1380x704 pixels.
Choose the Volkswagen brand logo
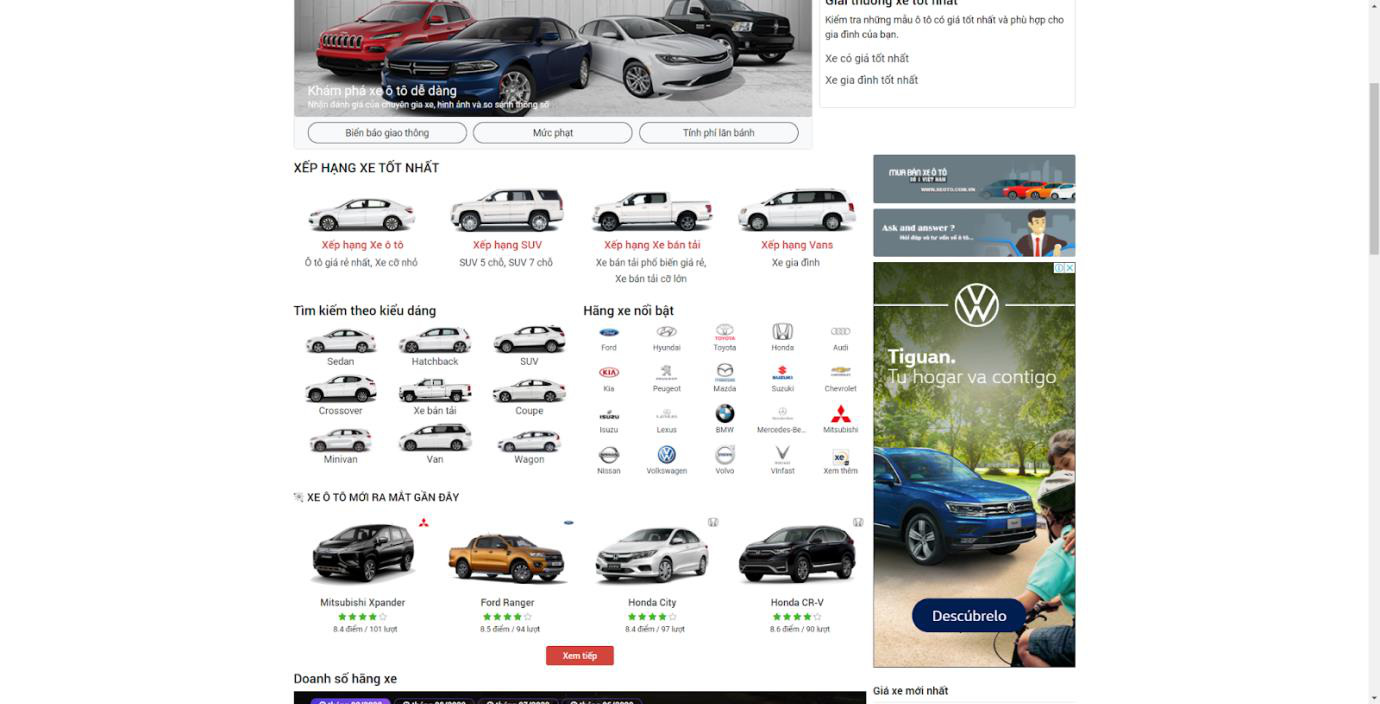[x=667, y=455]
